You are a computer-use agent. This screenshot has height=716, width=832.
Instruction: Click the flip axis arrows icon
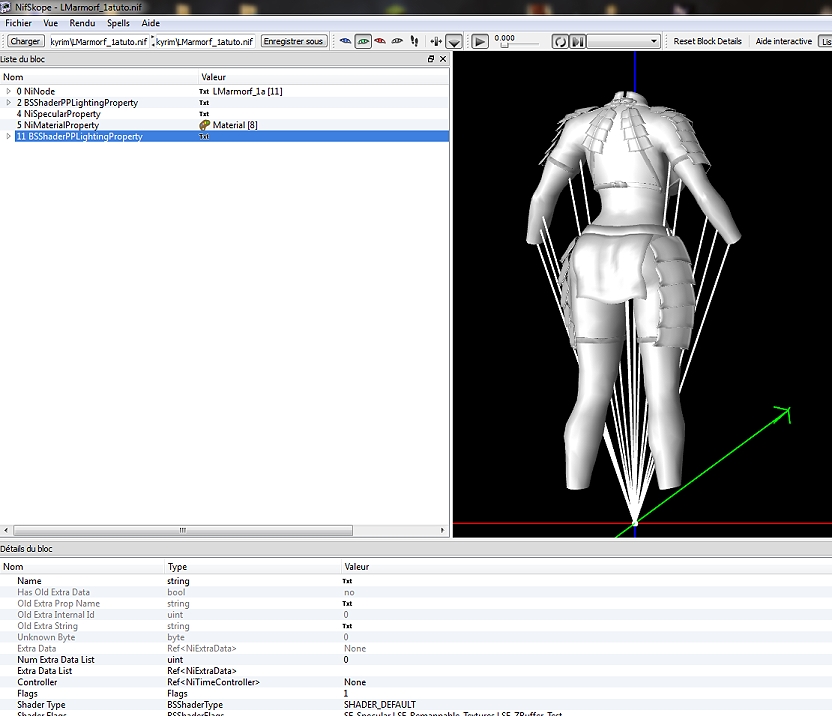436,41
